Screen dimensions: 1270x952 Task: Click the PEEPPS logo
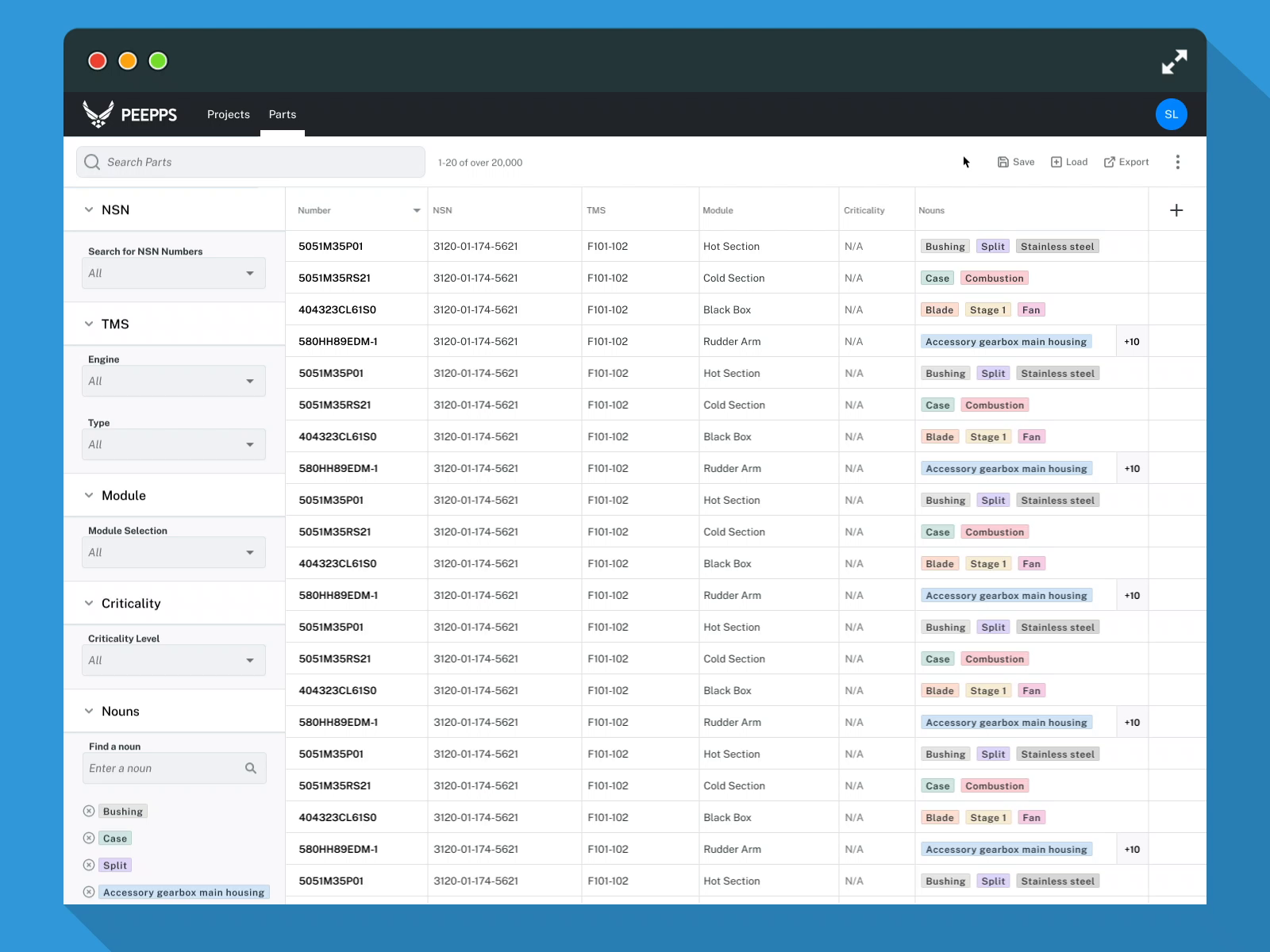130,114
